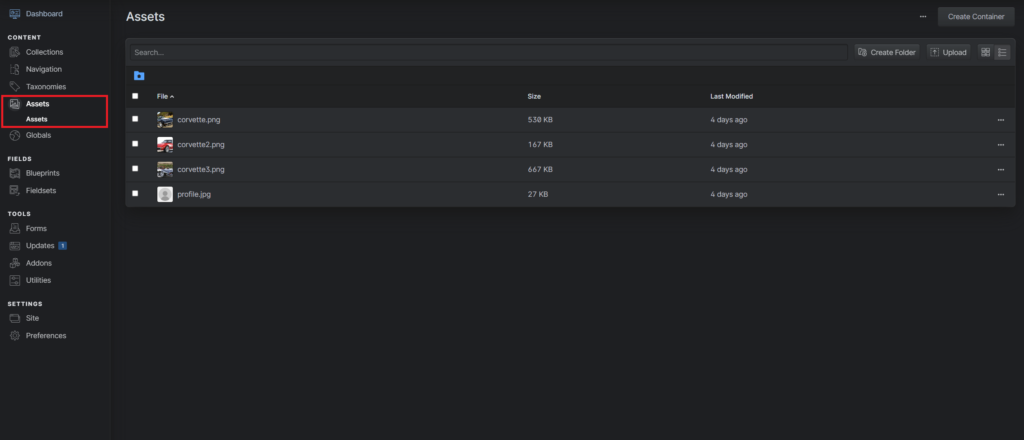The width and height of the screenshot is (1024, 440).
Task: Switch to grid view layout
Action: (985, 52)
